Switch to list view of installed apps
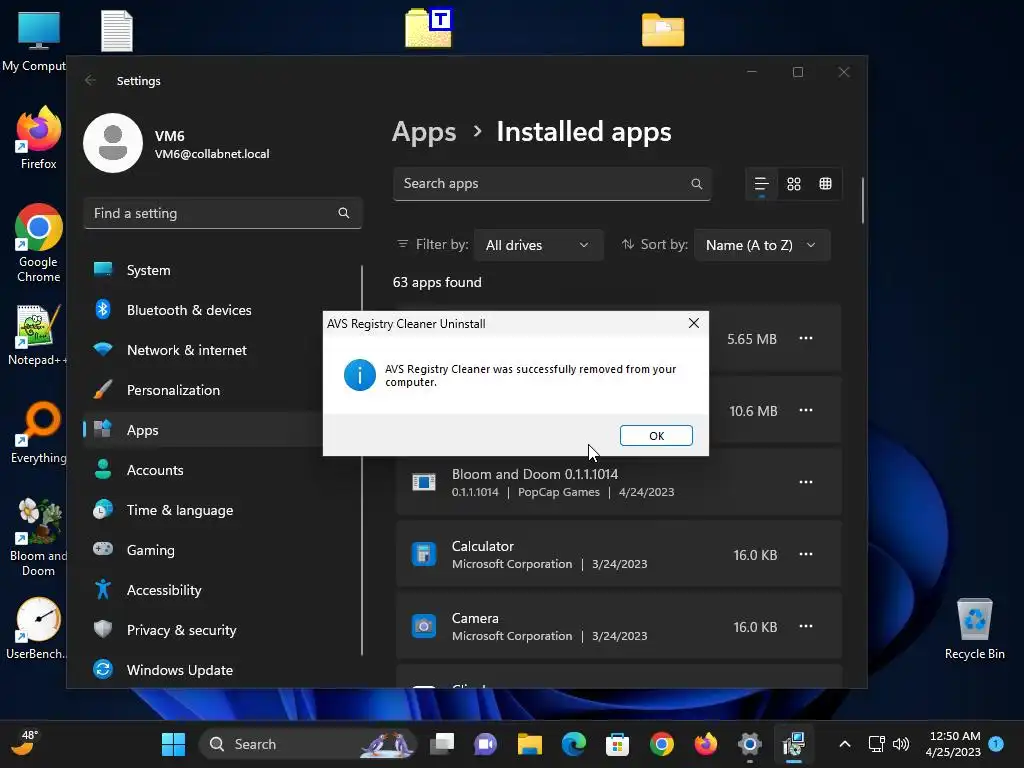 click(761, 184)
